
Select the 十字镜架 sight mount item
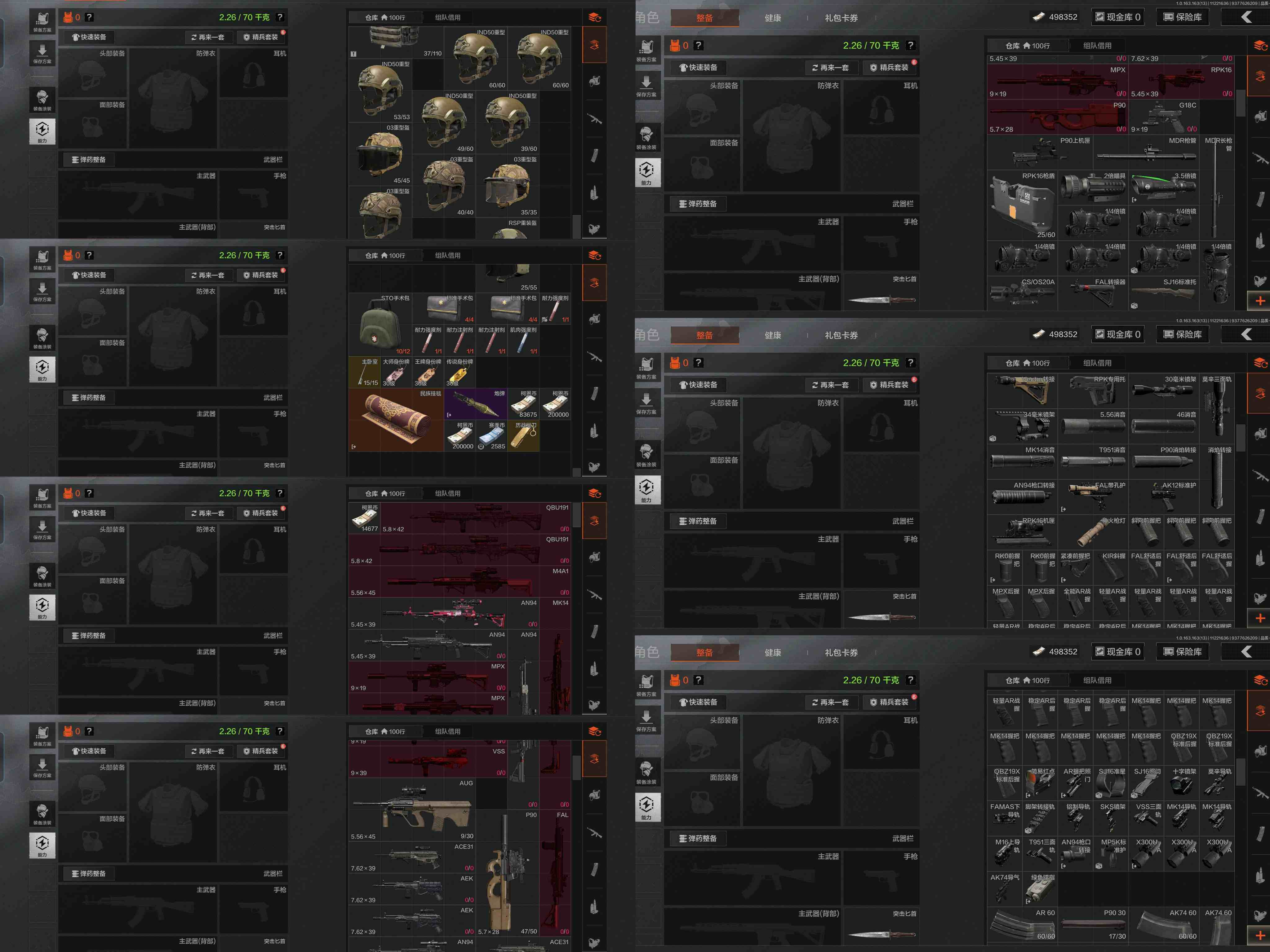[x=1182, y=783]
